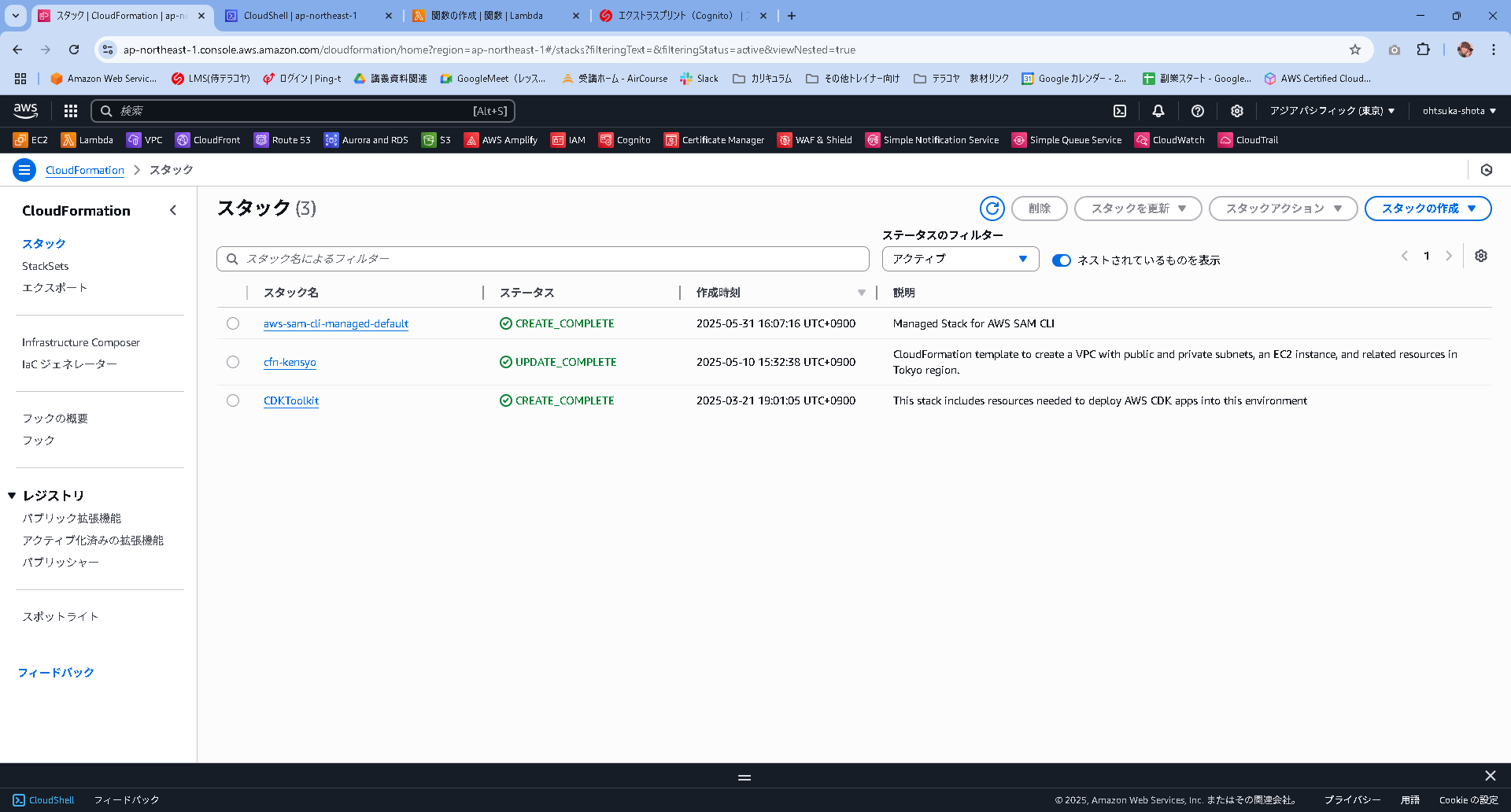The width and height of the screenshot is (1511, 812).
Task: Open the フィードバック link in sidebar
Action: (56, 673)
